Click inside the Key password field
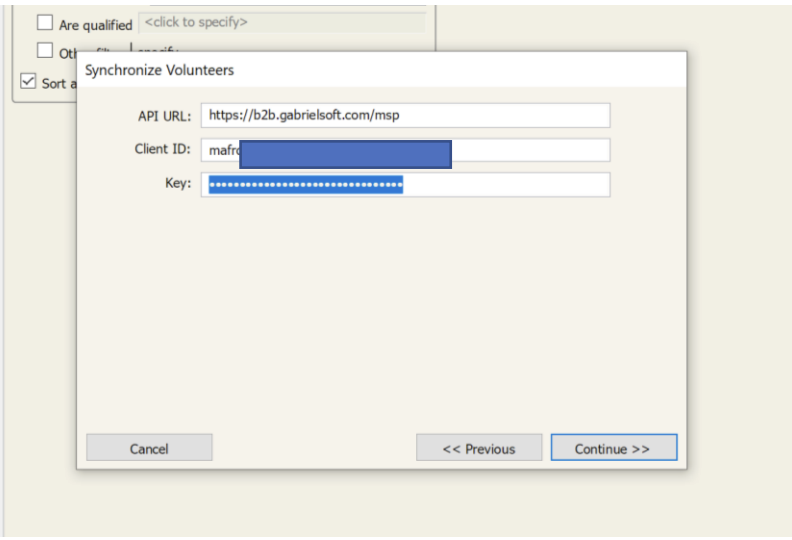Image resolution: width=792 pixels, height=540 pixels. point(406,184)
